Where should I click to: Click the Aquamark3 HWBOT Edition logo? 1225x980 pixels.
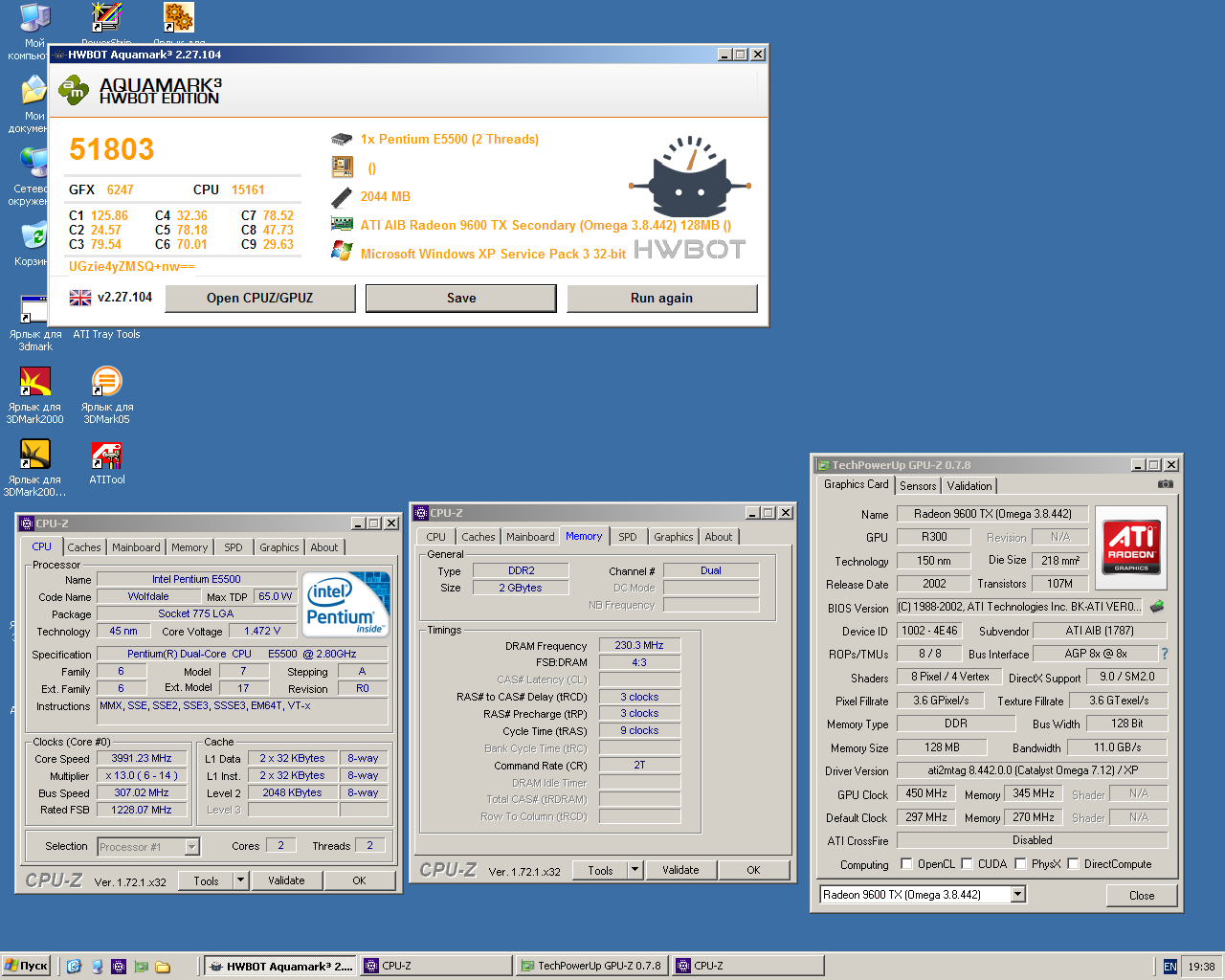140,91
